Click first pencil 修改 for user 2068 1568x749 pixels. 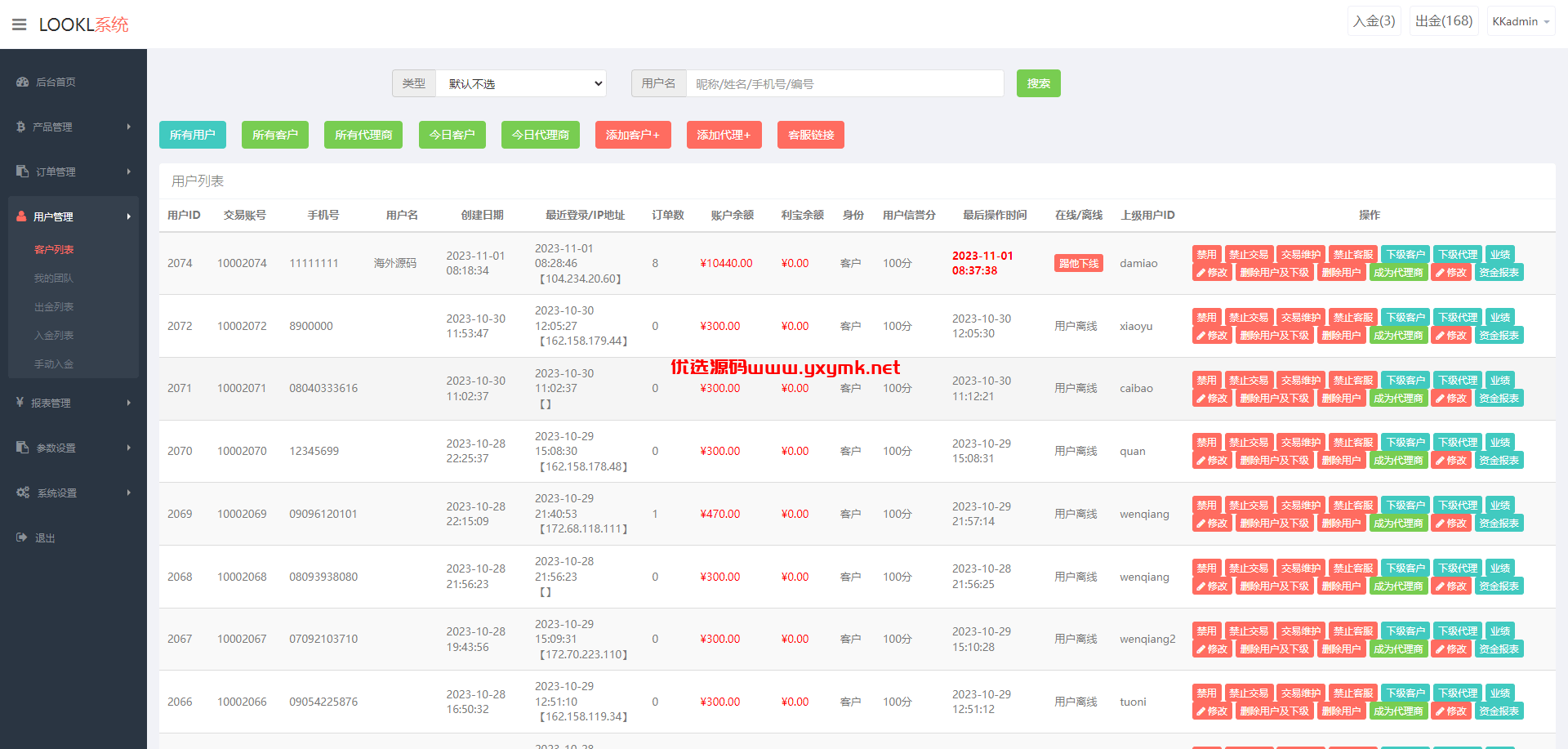tap(1213, 586)
